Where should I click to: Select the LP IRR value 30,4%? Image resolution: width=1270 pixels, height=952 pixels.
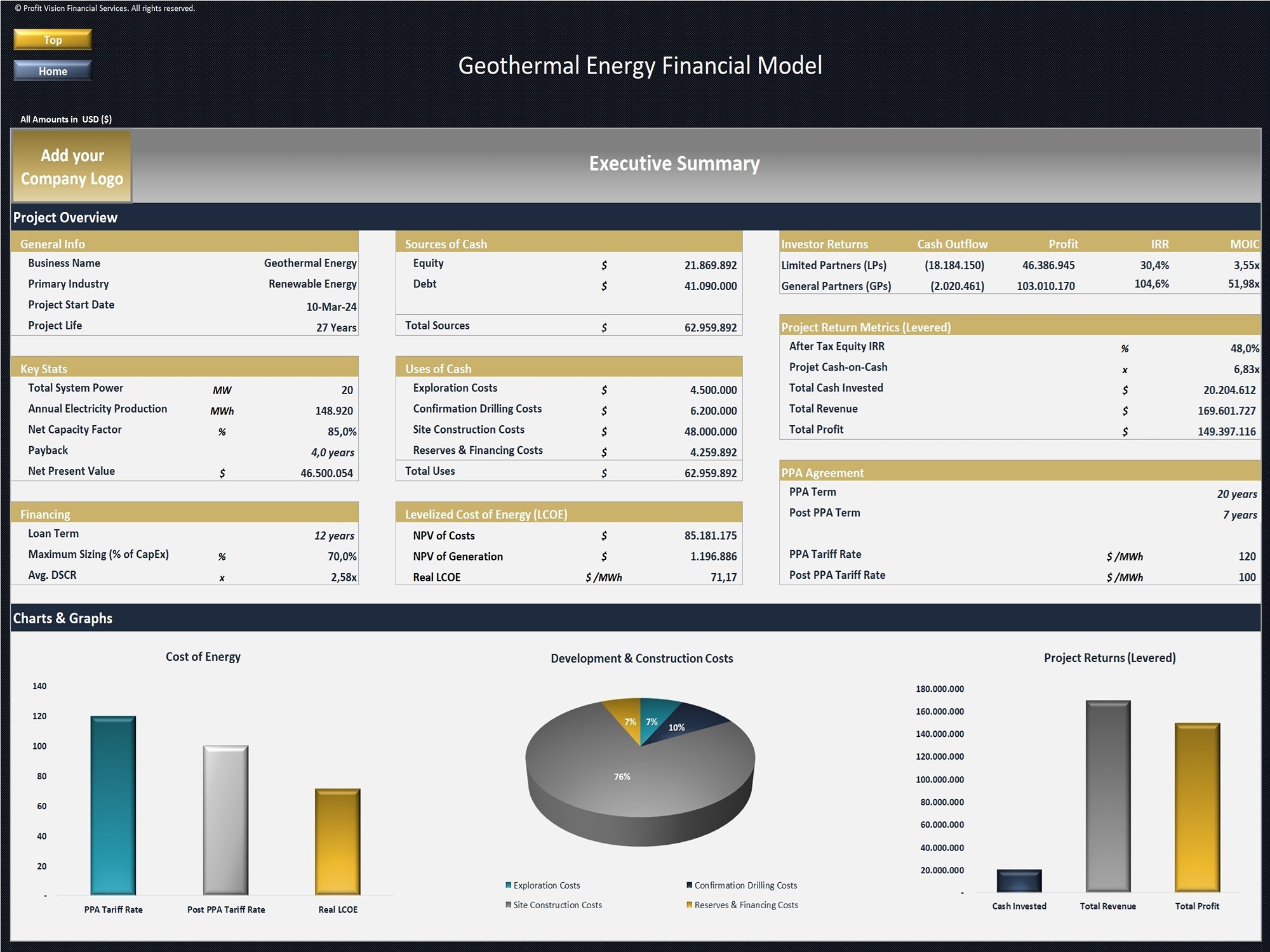(x=1154, y=265)
